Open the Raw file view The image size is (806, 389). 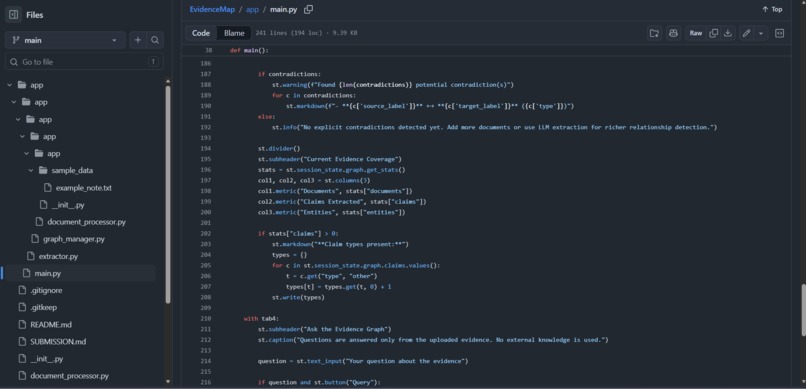pyautogui.click(x=695, y=33)
